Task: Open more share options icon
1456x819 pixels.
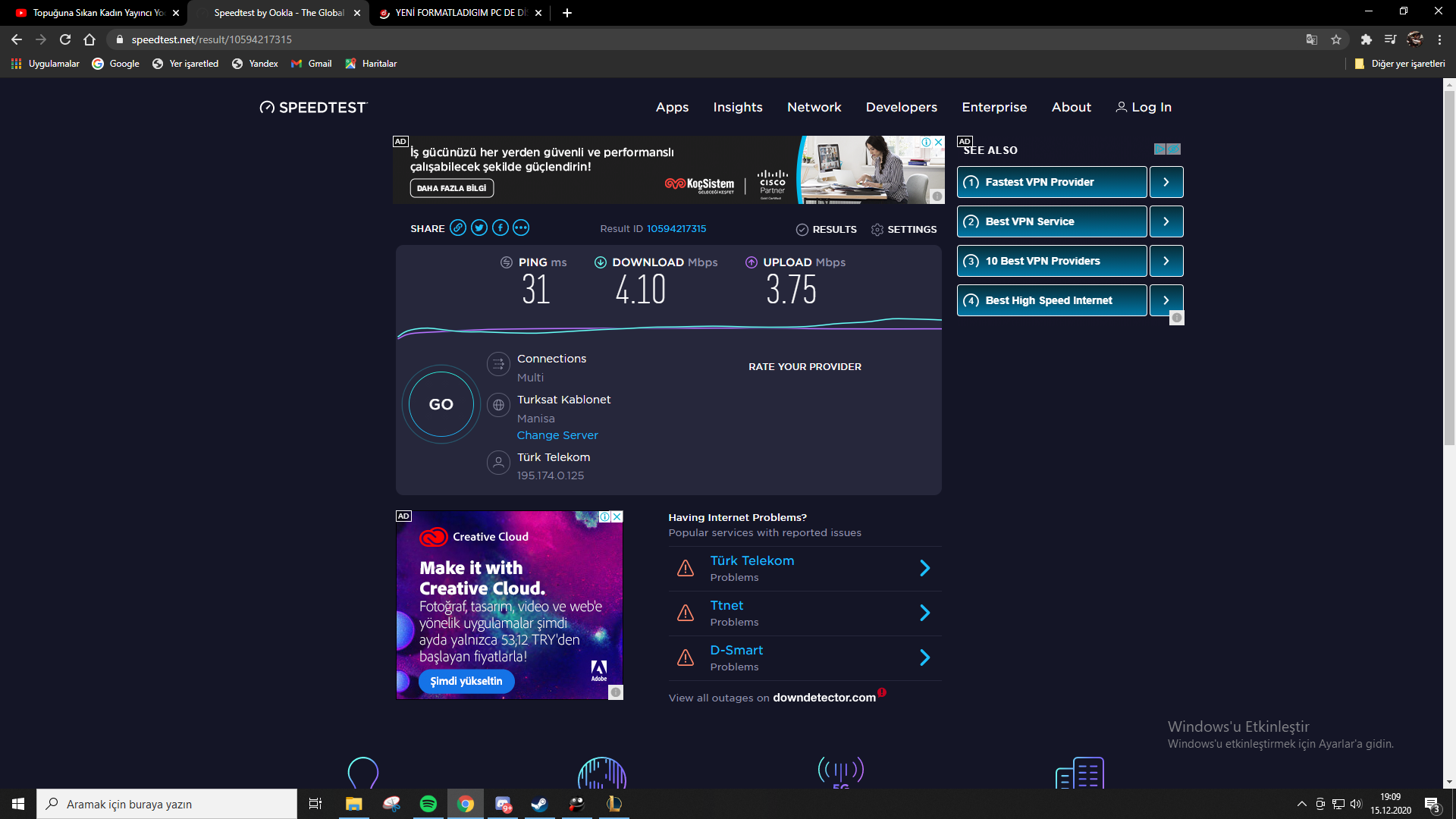Action: pos(521,228)
